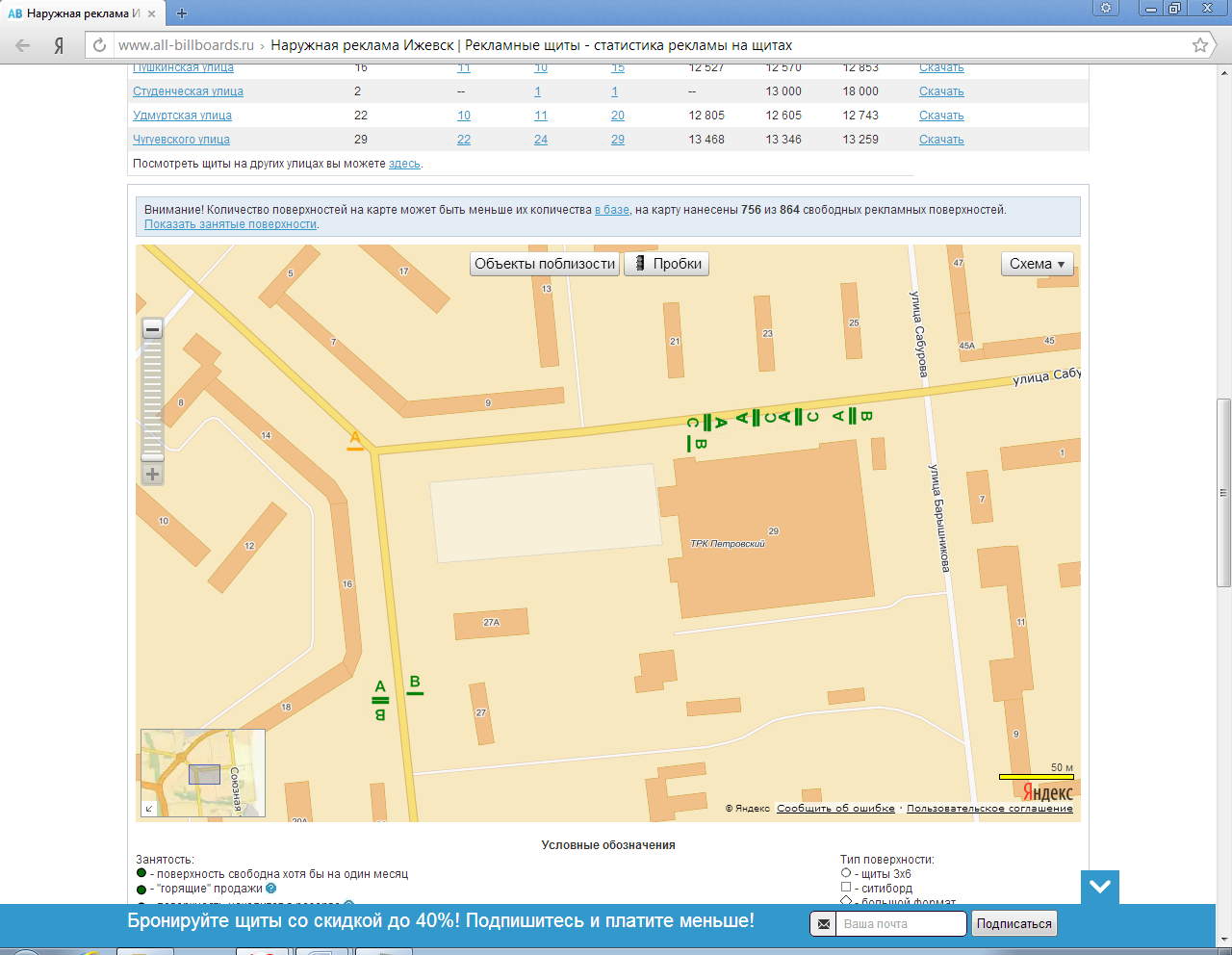Open help icon next to "горящие" продажи
This screenshot has height=955, width=1232.
pyautogui.click(x=271, y=889)
